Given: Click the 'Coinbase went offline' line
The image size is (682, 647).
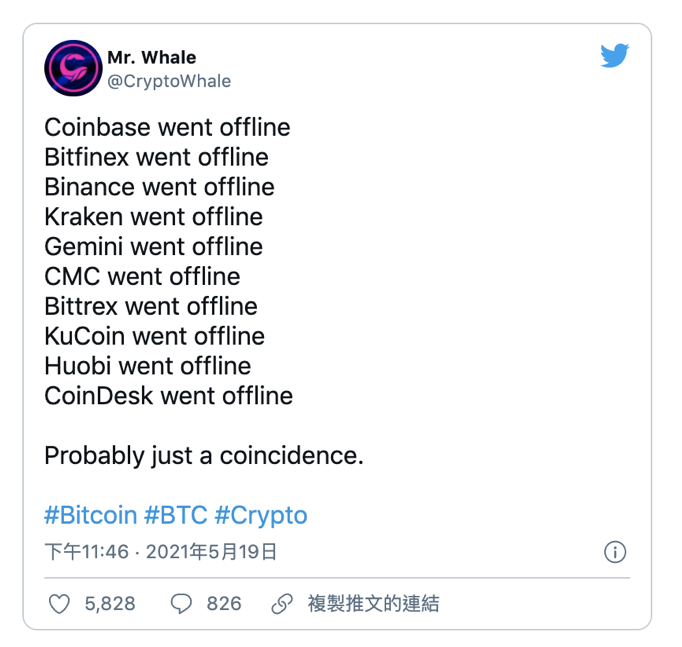Looking at the screenshot, I should 167,127.
